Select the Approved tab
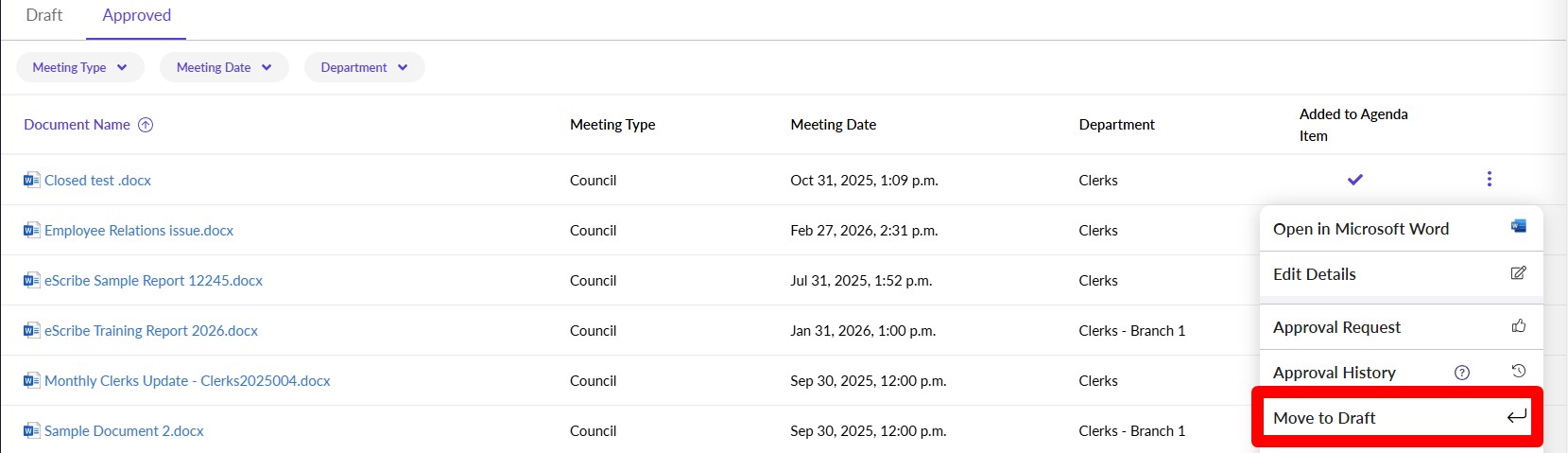This screenshot has width=1568, height=453. click(x=136, y=15)
